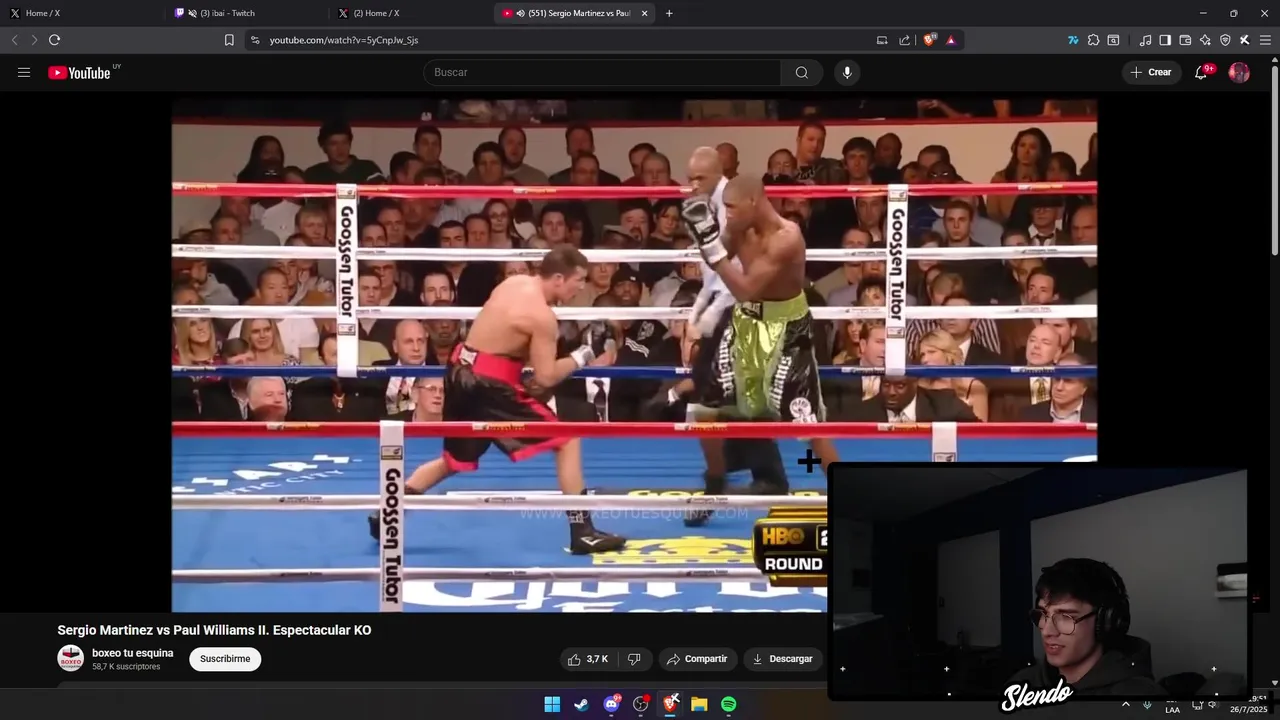Open Brave Rewards triangle icon

coord(951,40)
